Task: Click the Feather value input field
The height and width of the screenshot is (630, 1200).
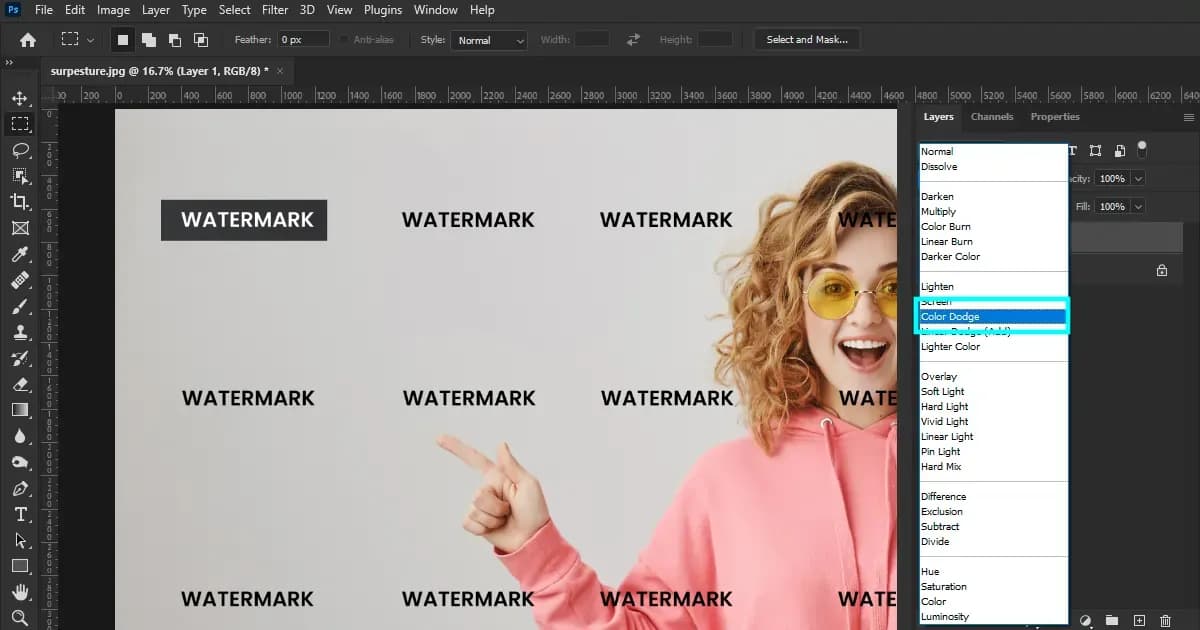Action: click(x=302, y=39)
